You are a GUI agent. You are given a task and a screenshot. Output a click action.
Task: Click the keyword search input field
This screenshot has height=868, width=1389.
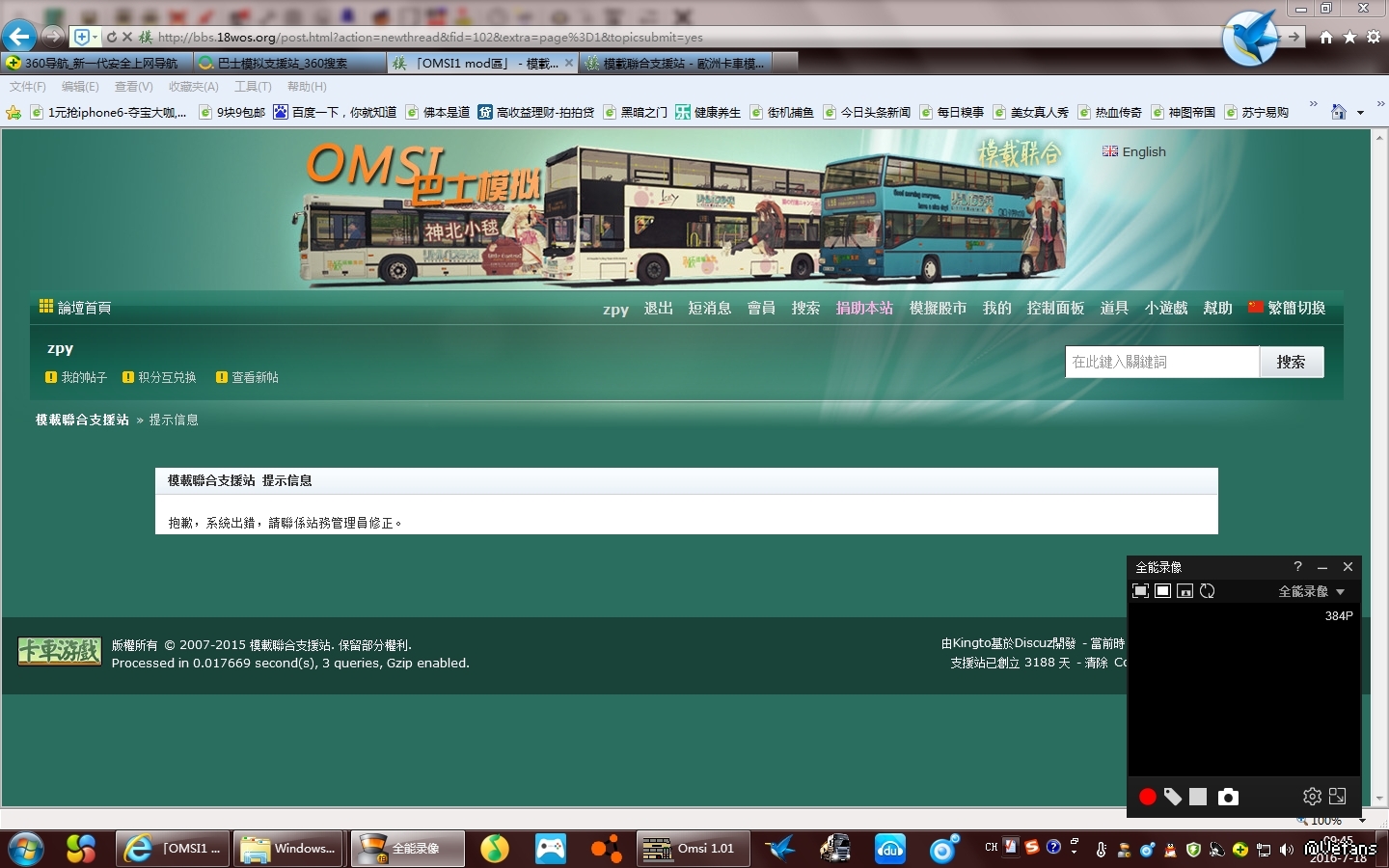[1162, 362]
